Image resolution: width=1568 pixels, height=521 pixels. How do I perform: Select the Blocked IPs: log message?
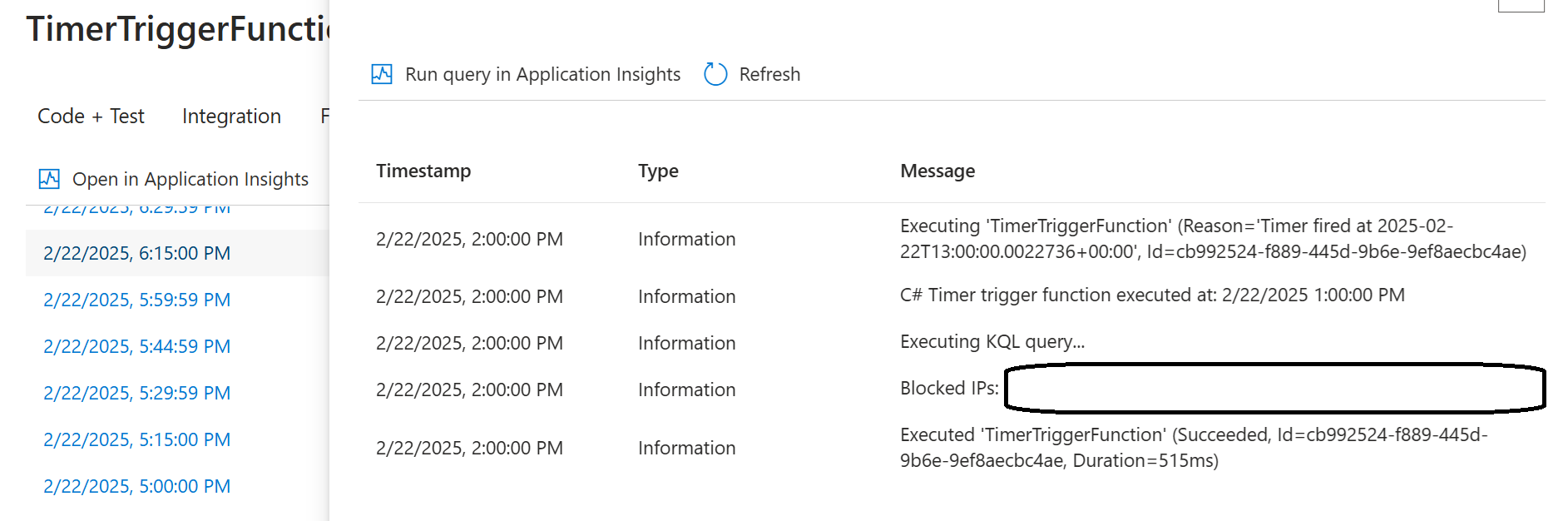coord(949,389)
